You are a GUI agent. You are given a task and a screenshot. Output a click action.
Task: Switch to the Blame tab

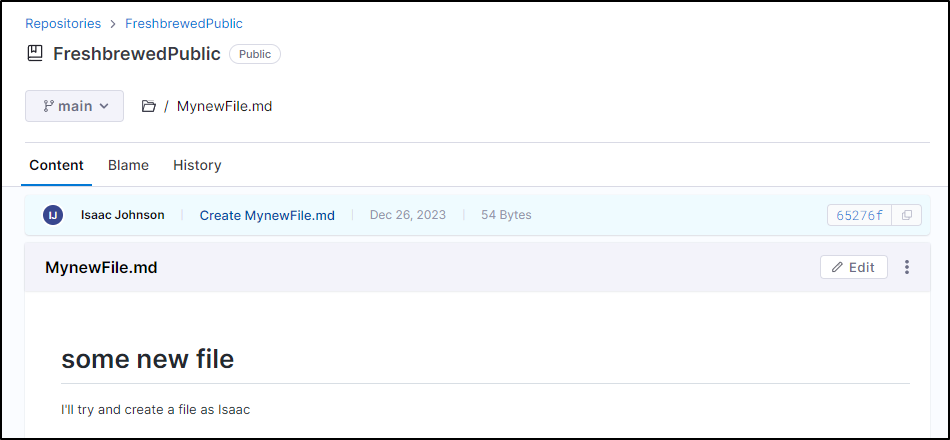click(128, 165)
